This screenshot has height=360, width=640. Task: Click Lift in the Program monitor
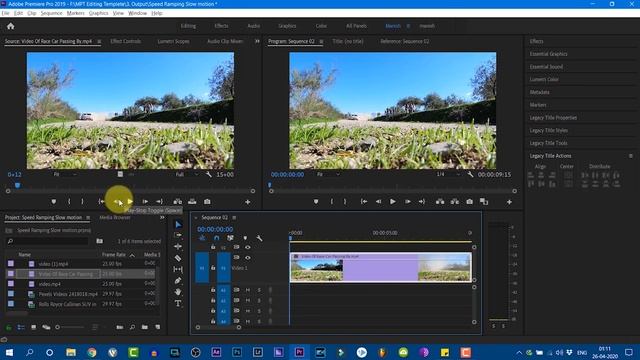[440, 202]
